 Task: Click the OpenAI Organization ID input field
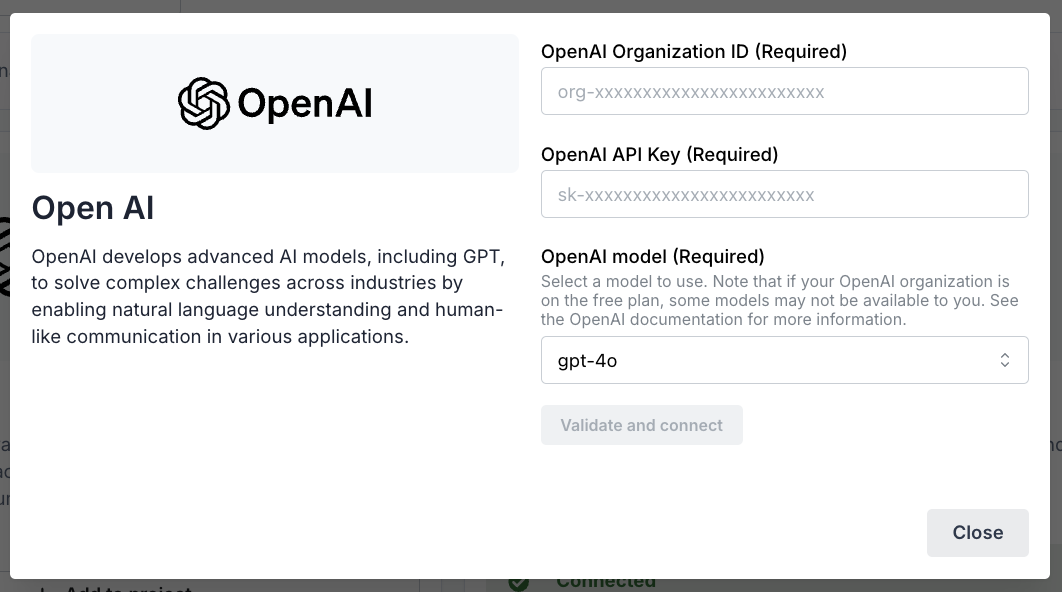point(784,91)
